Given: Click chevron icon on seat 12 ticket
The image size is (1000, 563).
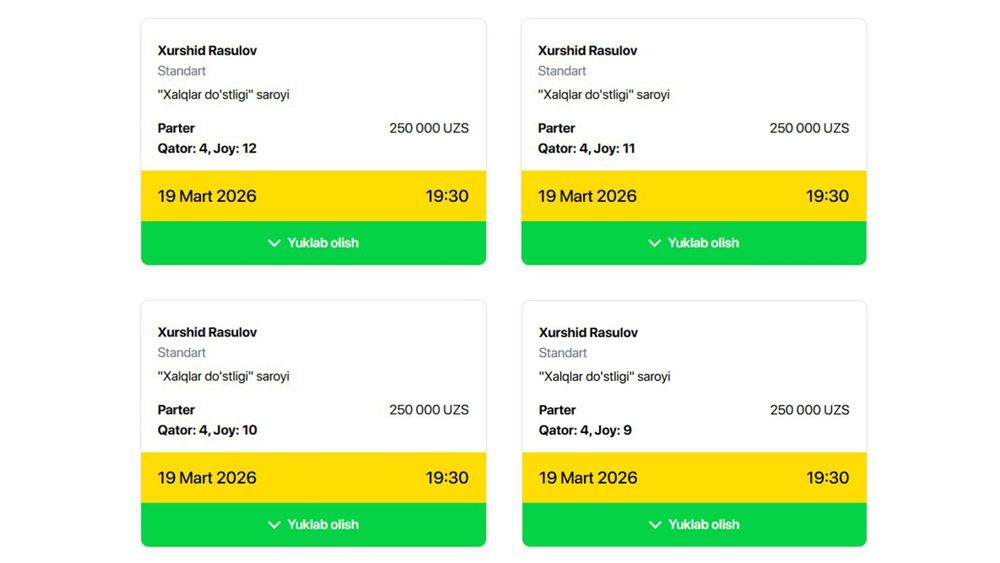Looking at the screenshot, I should 274,243.
